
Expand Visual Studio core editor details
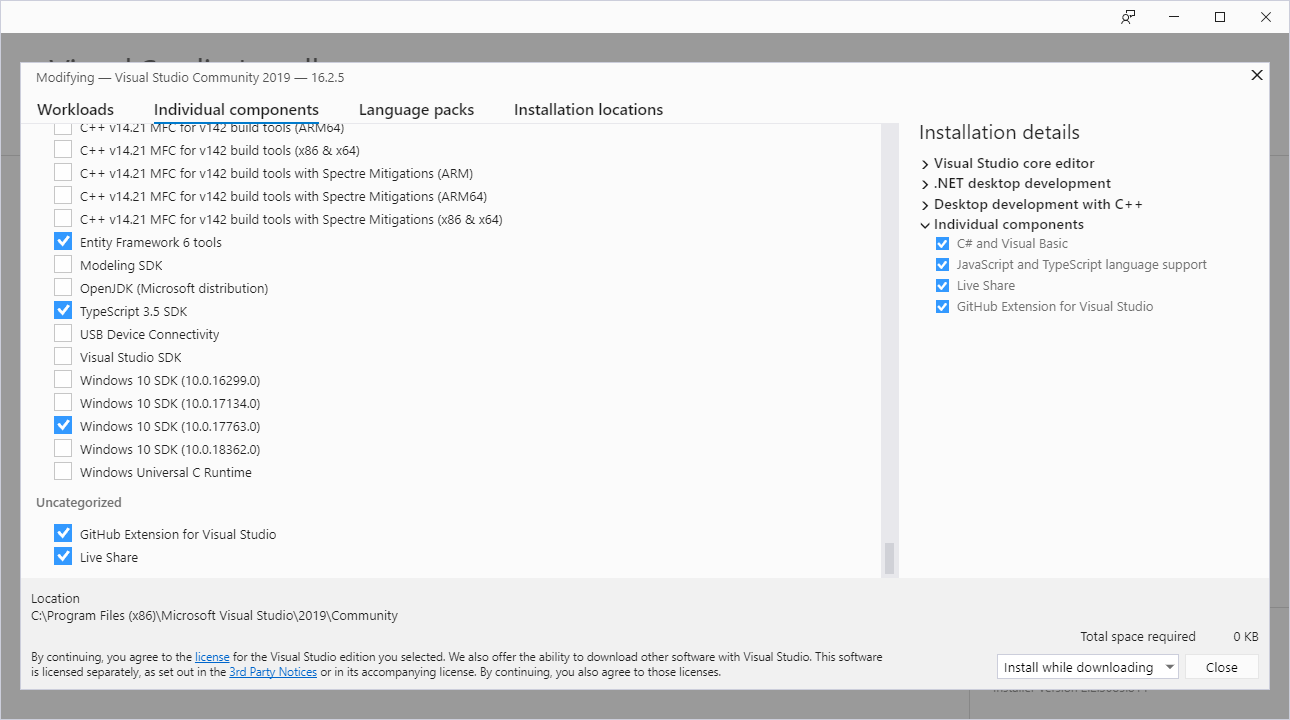pyautogui.click(x=925, y=163)
